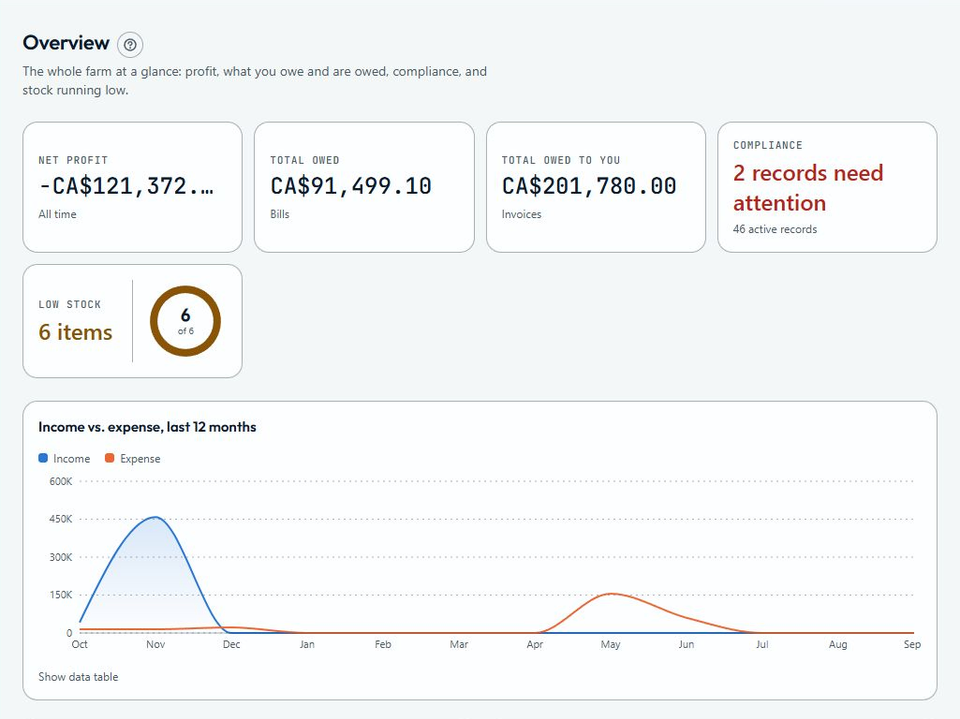Open the Total Owed bills card

364,187
